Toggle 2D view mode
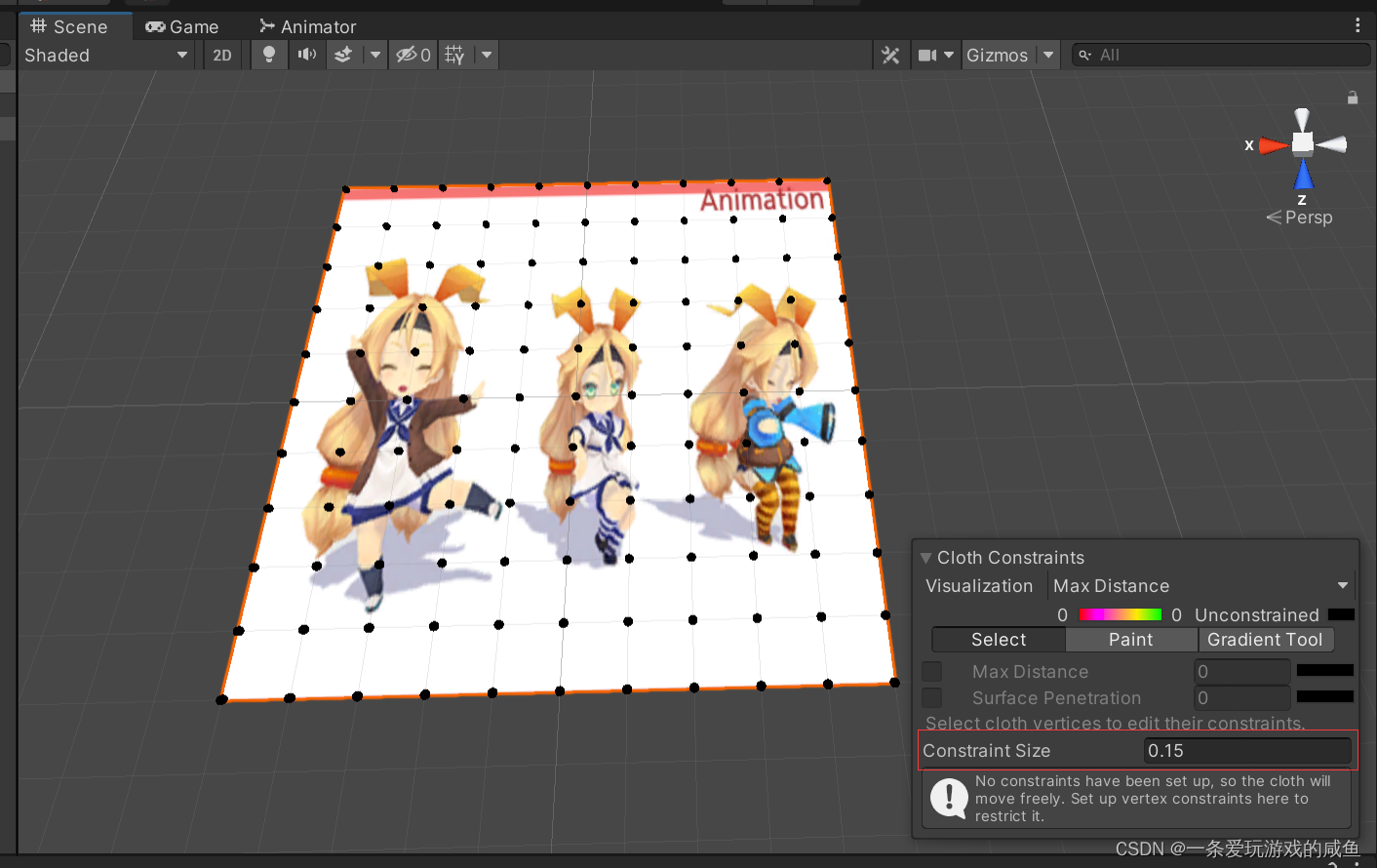 [x=222, y=56]
